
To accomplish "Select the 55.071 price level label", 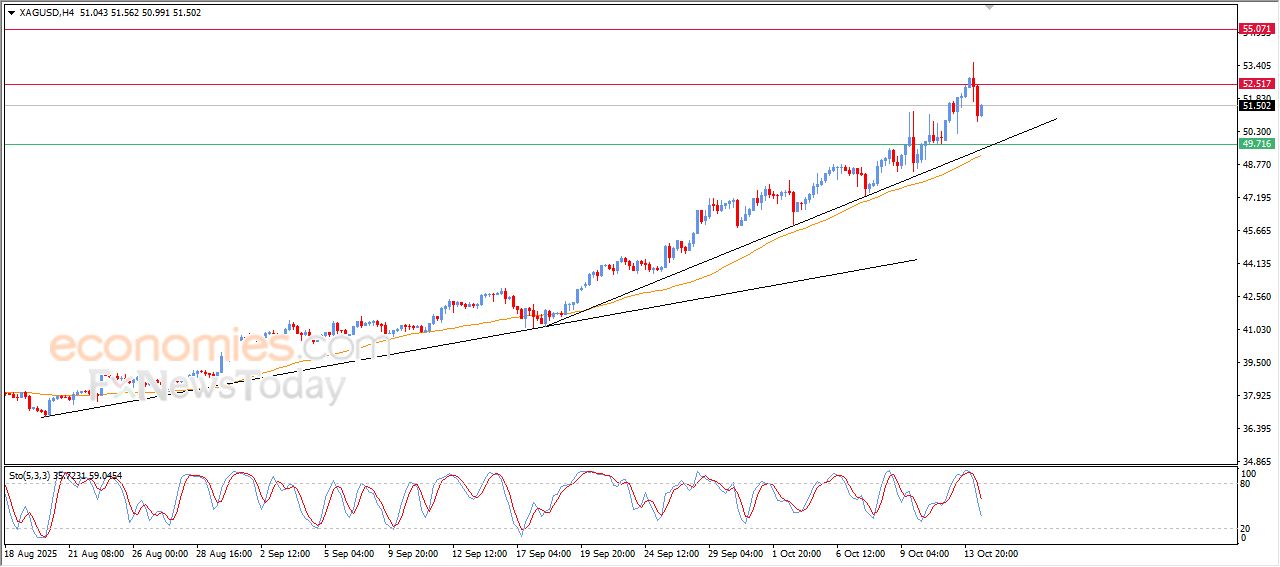I will [x=1256, y=30].
